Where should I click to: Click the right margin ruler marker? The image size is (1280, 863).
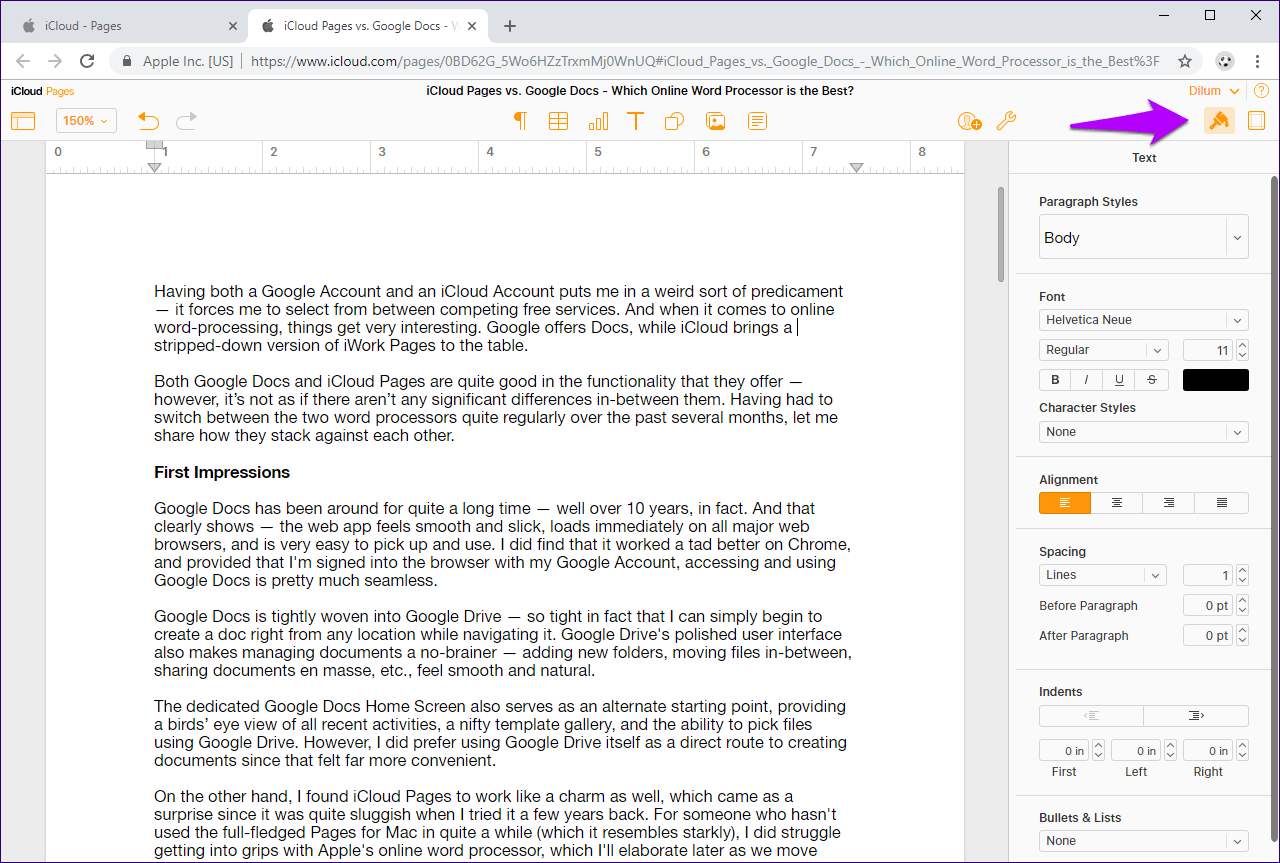click(857, 167)
